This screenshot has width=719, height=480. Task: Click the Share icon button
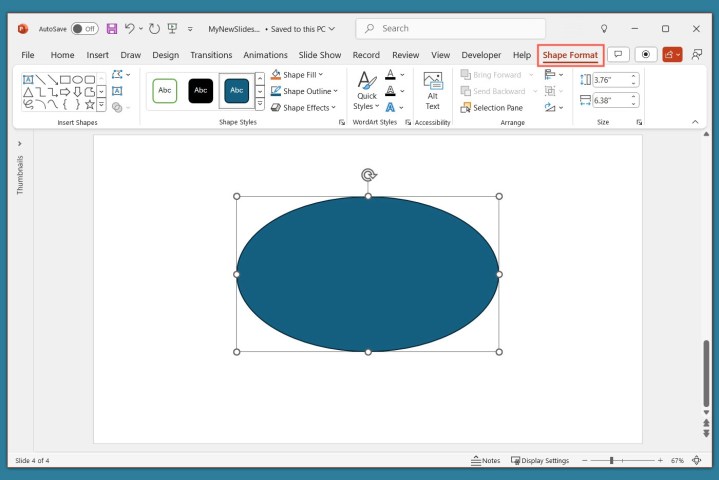tap(672, 55)
